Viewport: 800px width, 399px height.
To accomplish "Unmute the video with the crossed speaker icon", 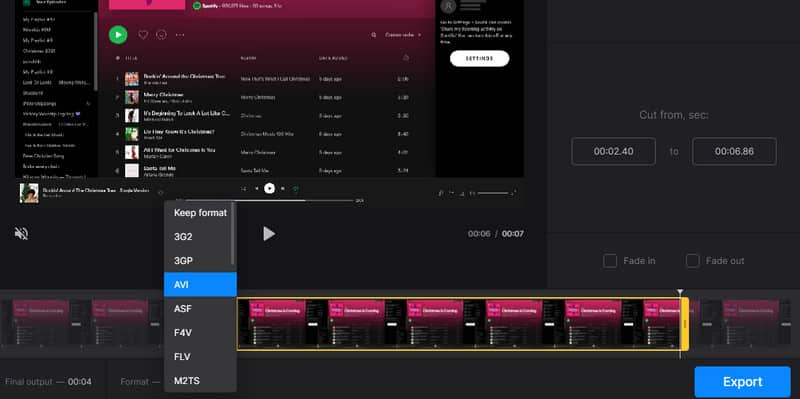I will [x=21, y=234].
